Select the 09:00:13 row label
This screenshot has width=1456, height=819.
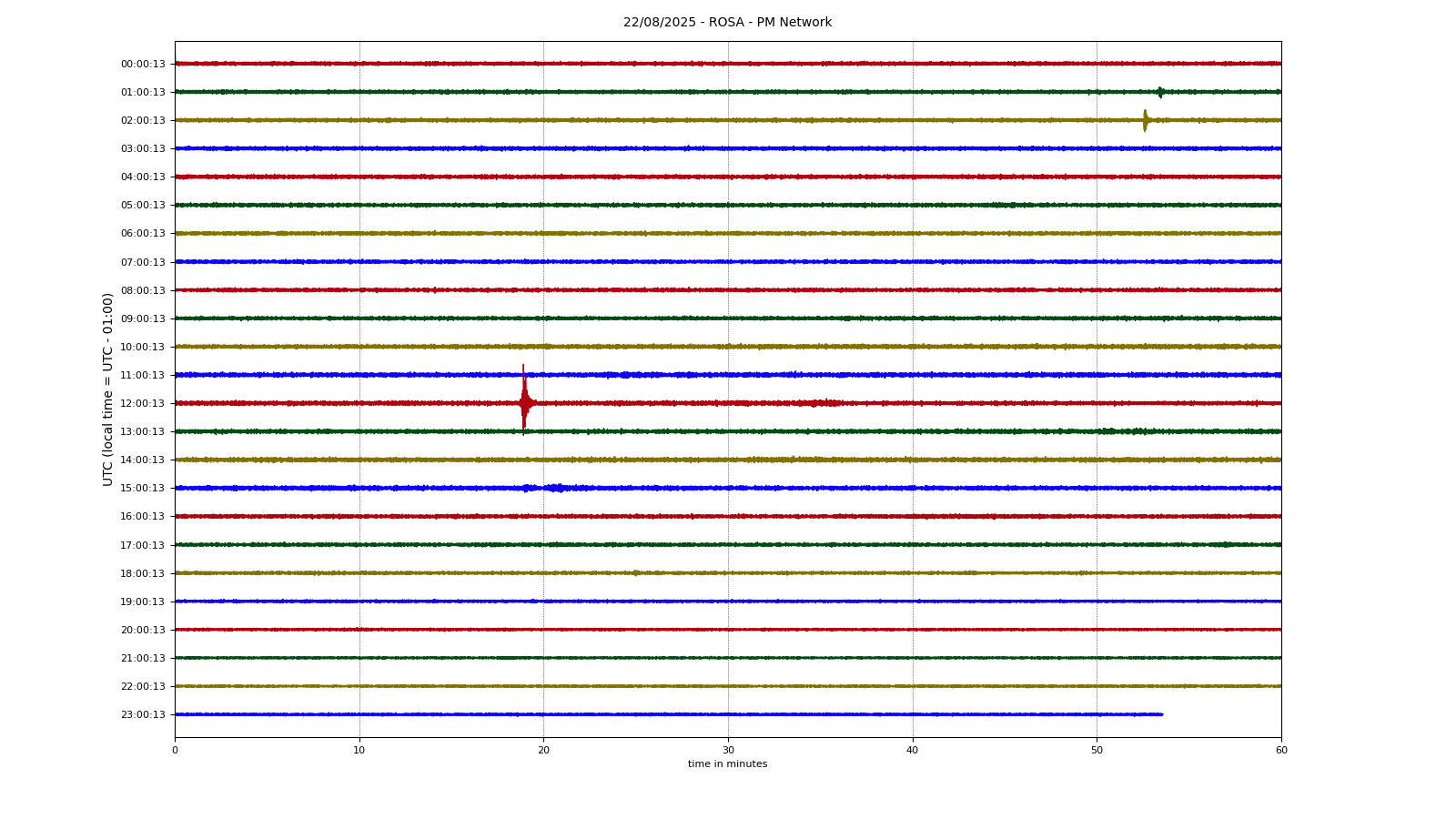point(143,318)
